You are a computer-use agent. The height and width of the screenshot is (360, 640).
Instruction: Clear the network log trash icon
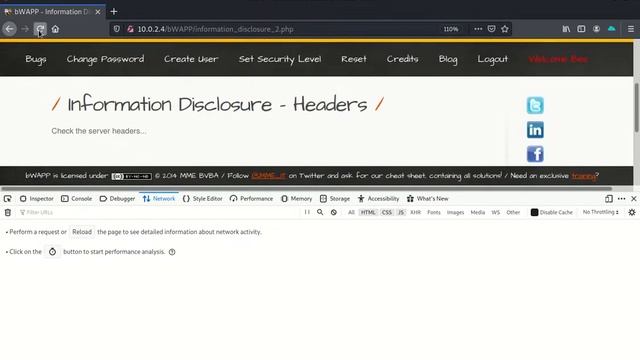[8, 212]
